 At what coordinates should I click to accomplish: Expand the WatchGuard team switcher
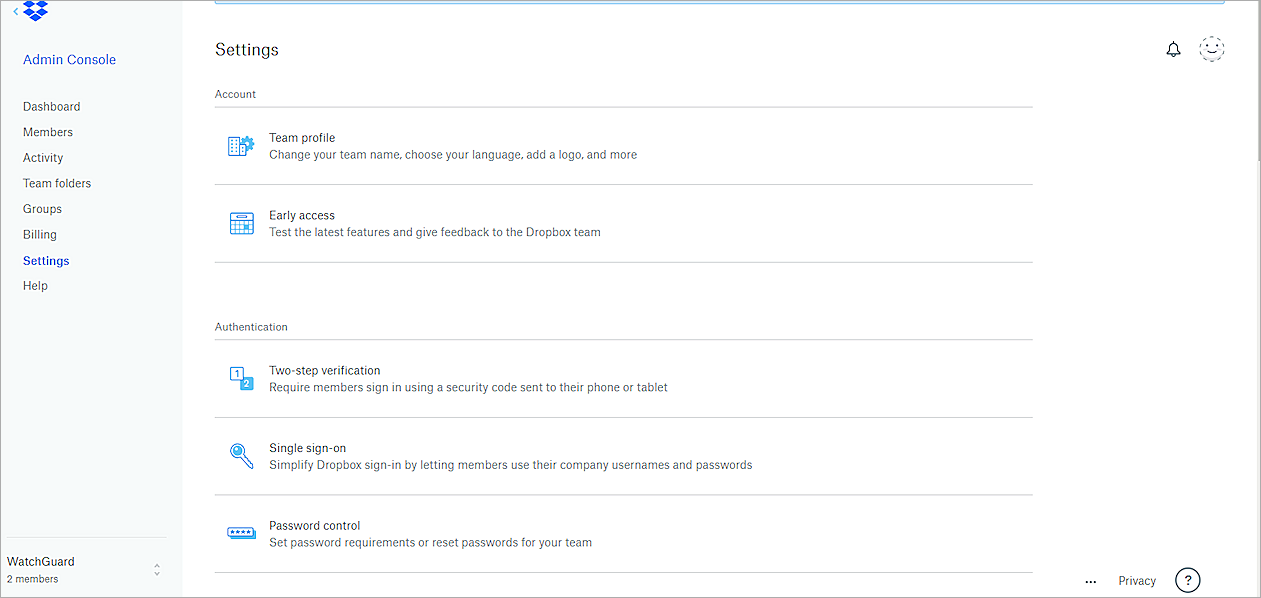(x=157, y=569)
